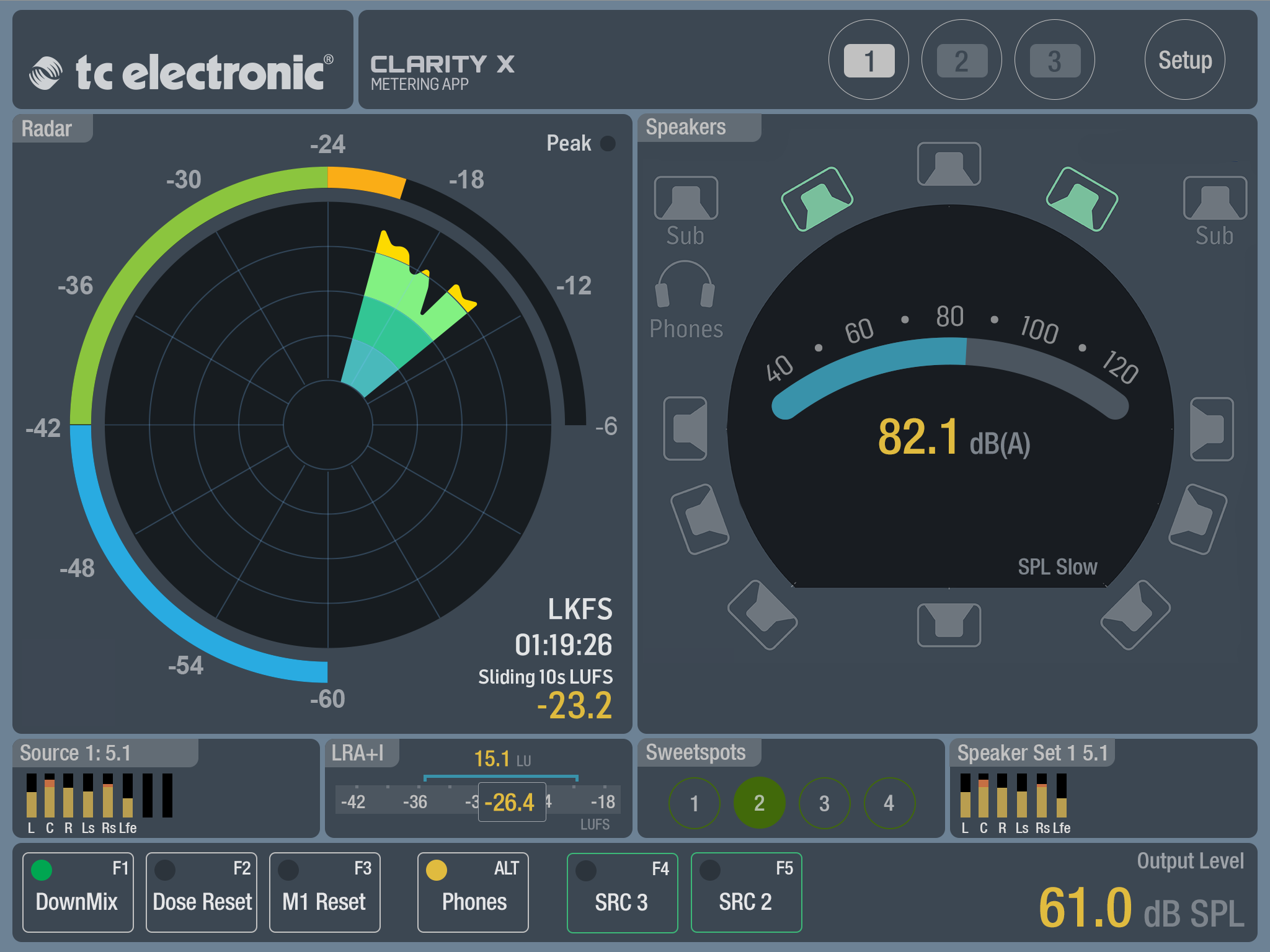Select the left side speaker icon
The width and height of the screenshot is (1270, 952).
[685, 428]
